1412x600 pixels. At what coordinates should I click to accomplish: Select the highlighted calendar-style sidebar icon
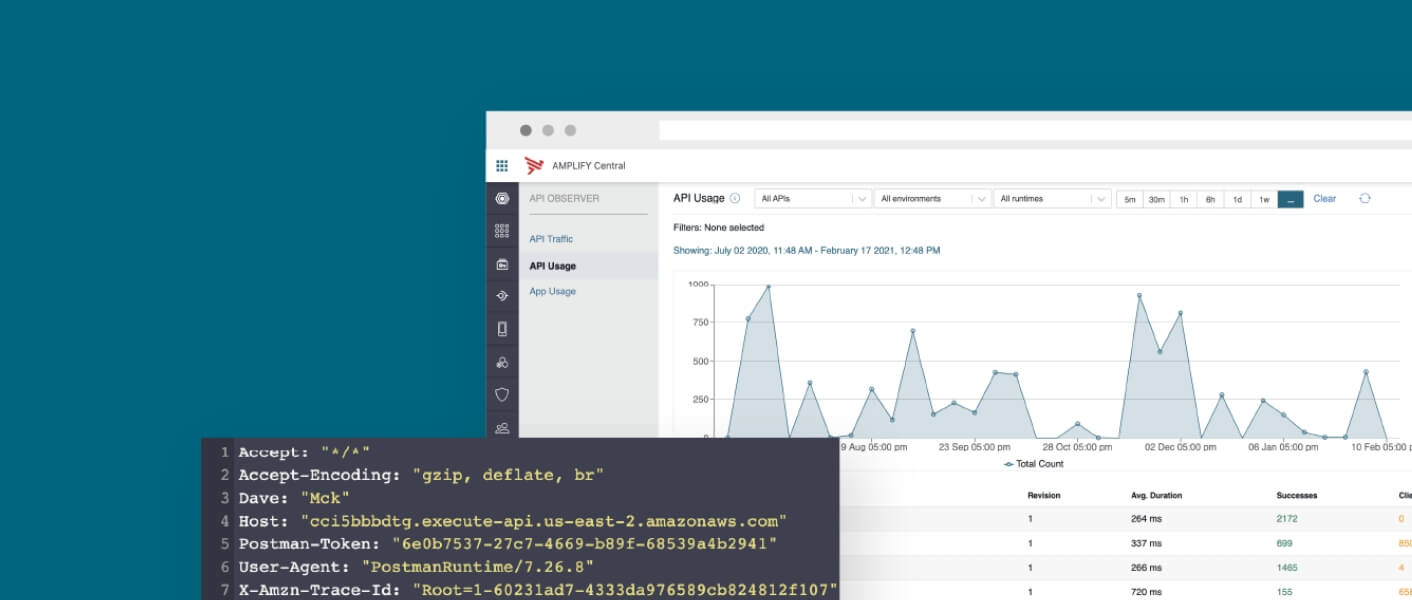click(x=502, y=265)
